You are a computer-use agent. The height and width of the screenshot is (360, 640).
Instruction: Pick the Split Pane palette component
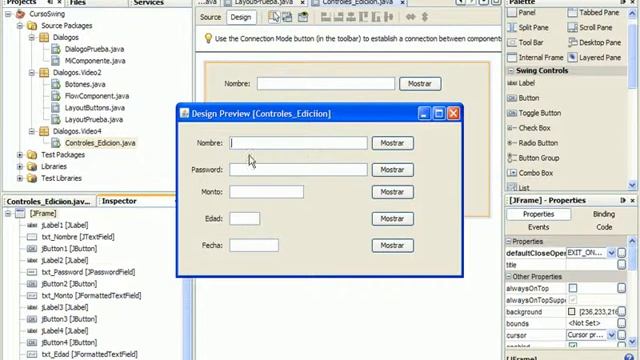tap(528, 27)
